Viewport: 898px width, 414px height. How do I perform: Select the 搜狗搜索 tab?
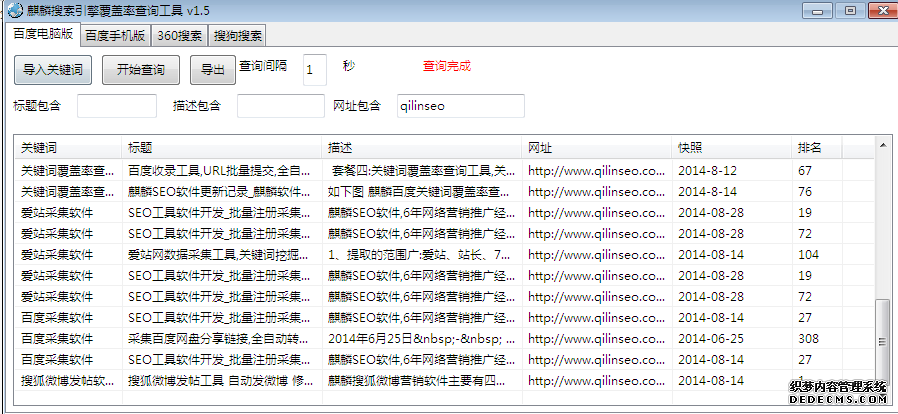(238, 35)
